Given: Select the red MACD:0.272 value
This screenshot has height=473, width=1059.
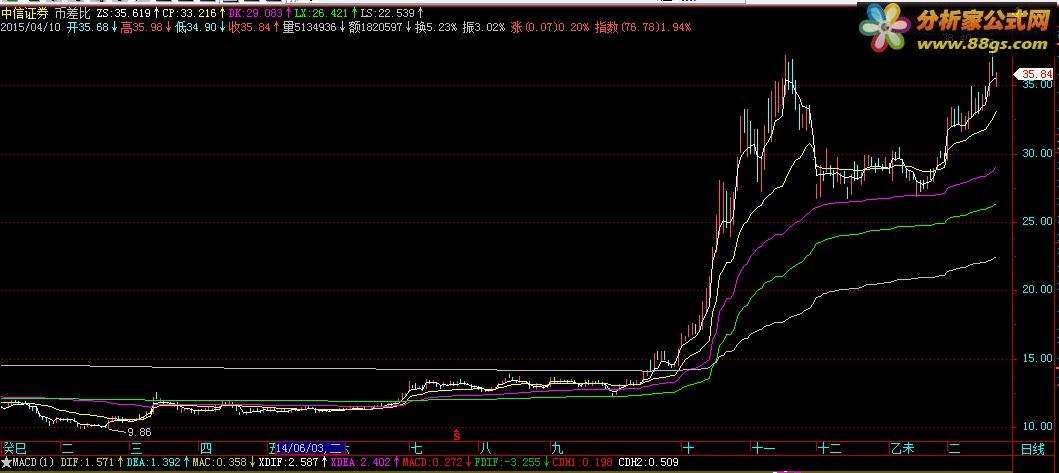Looking at the screenshot, I should 430,463.
